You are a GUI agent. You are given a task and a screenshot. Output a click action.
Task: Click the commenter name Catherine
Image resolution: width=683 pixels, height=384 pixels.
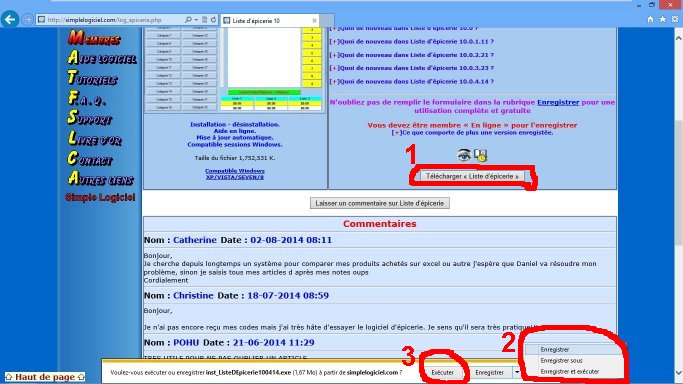[195, 240]
